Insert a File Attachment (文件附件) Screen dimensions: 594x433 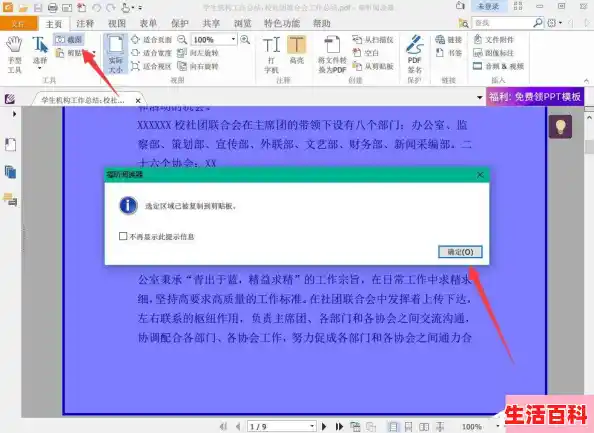tap(494, 39)
